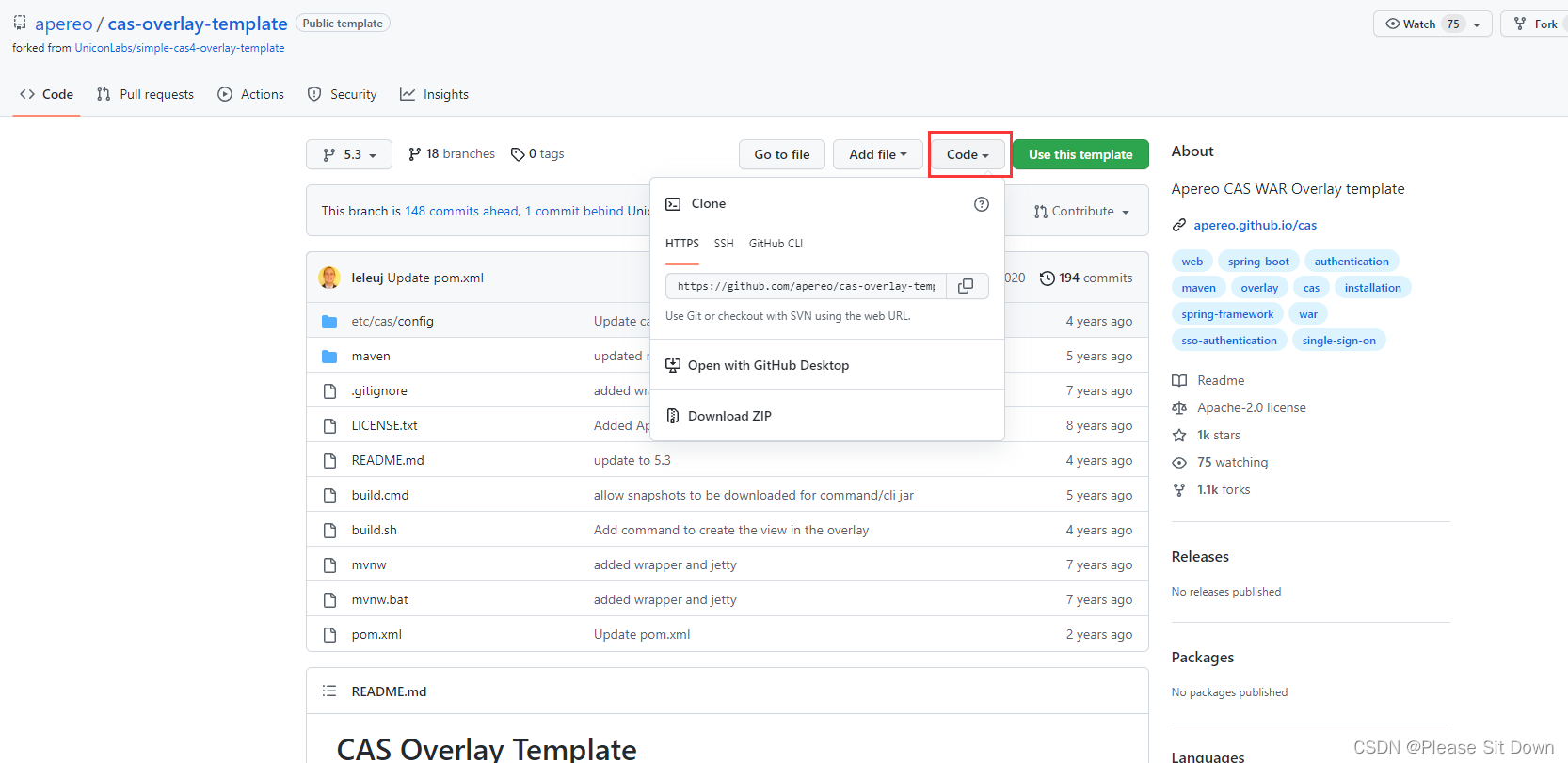Select the GitHub CLI clone tab

point(776,244)
